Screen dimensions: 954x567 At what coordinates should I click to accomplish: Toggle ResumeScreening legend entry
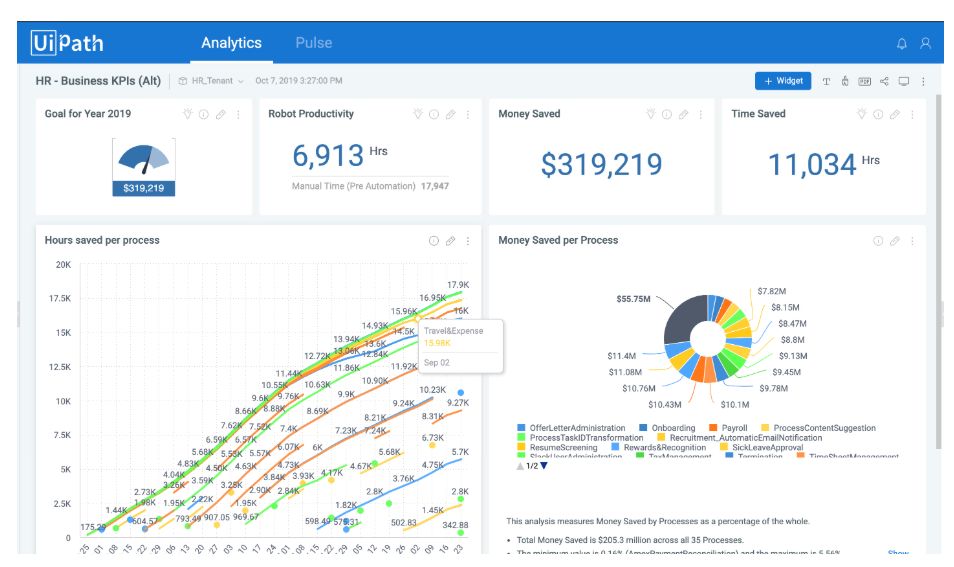coord(557,448)
